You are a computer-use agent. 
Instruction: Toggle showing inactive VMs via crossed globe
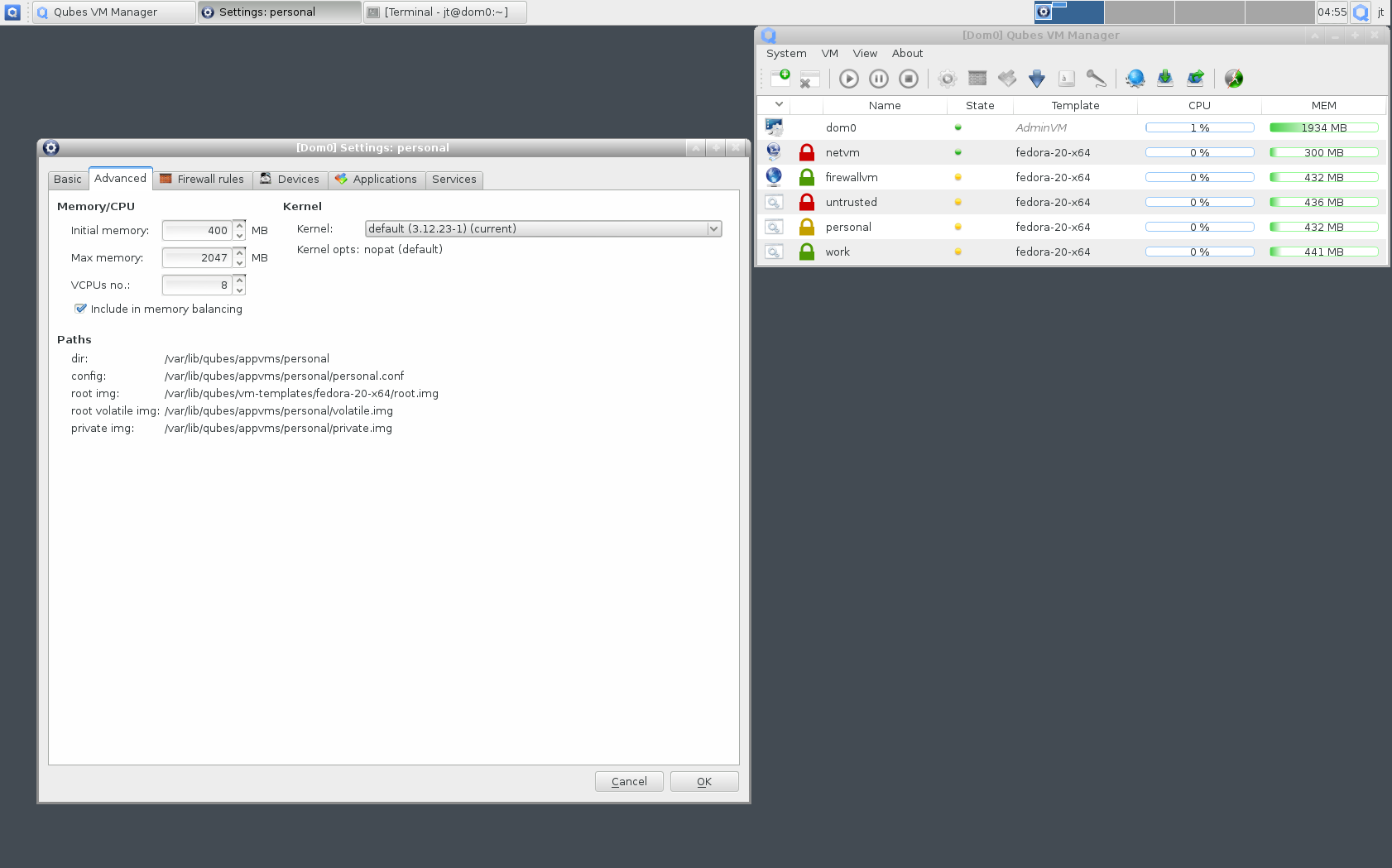(1234, 78)
